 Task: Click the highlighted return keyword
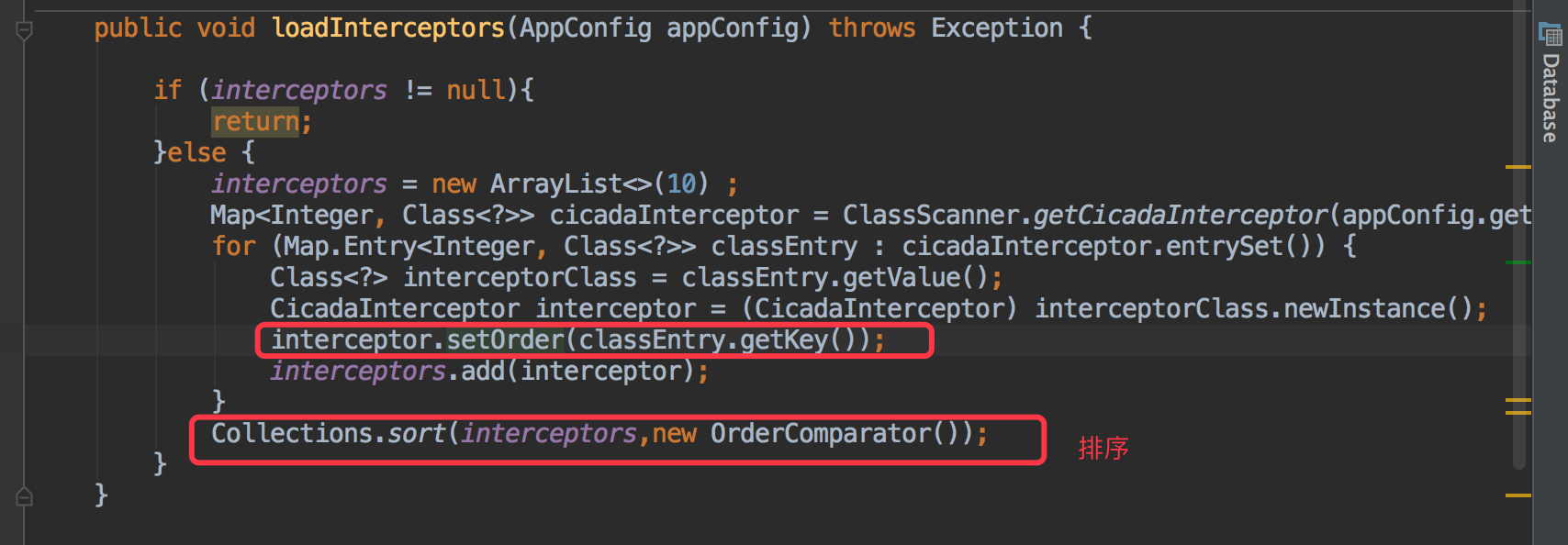coord(255,121)
